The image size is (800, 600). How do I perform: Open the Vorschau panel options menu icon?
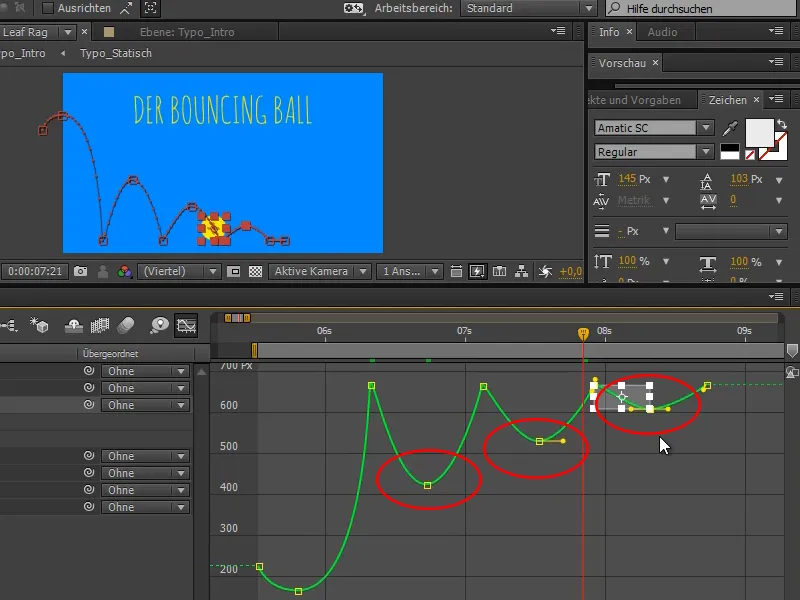tap(776, 62)
